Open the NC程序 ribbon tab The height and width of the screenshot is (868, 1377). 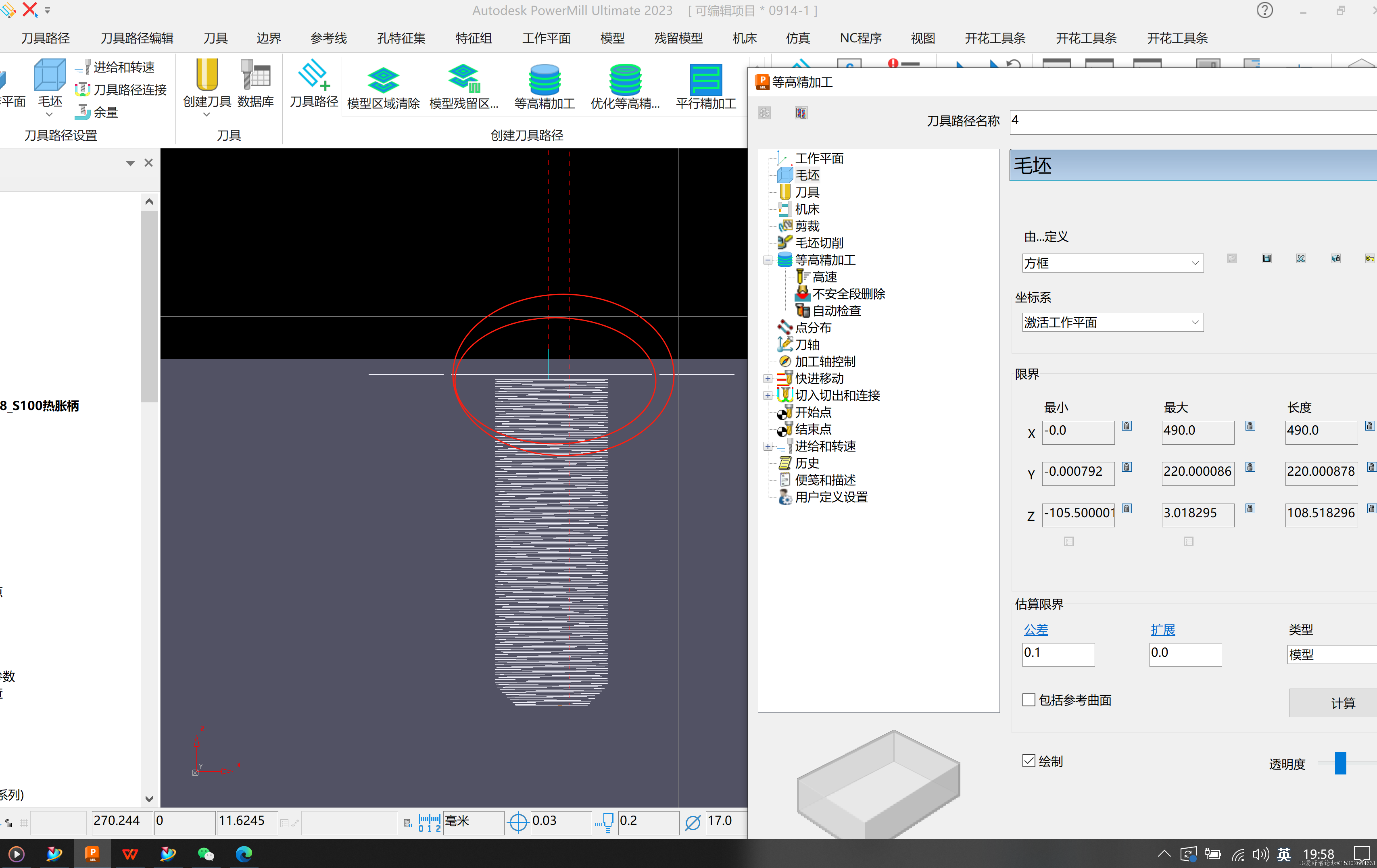click(860, 38)
